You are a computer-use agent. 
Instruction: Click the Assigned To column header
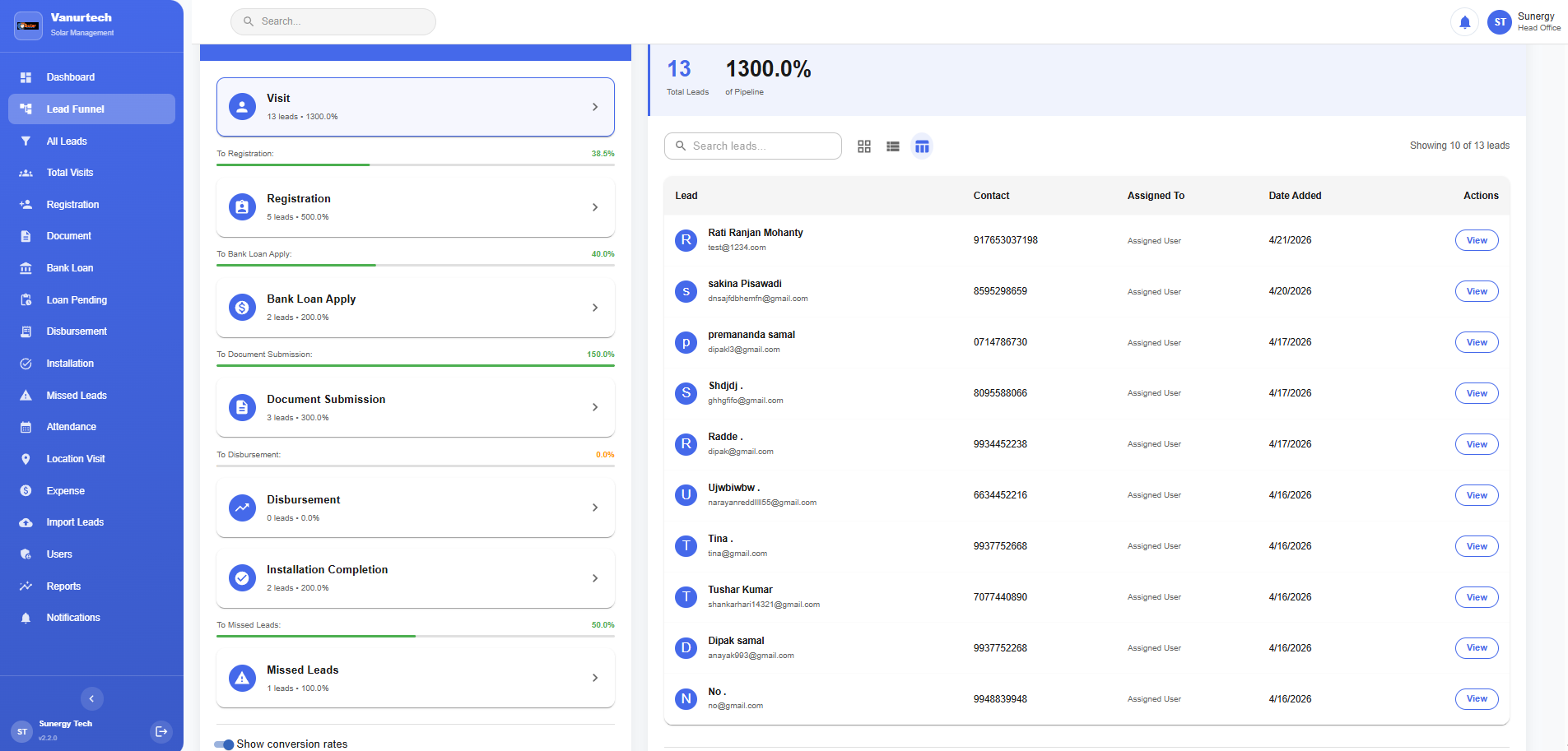(x=1156, y=196)
